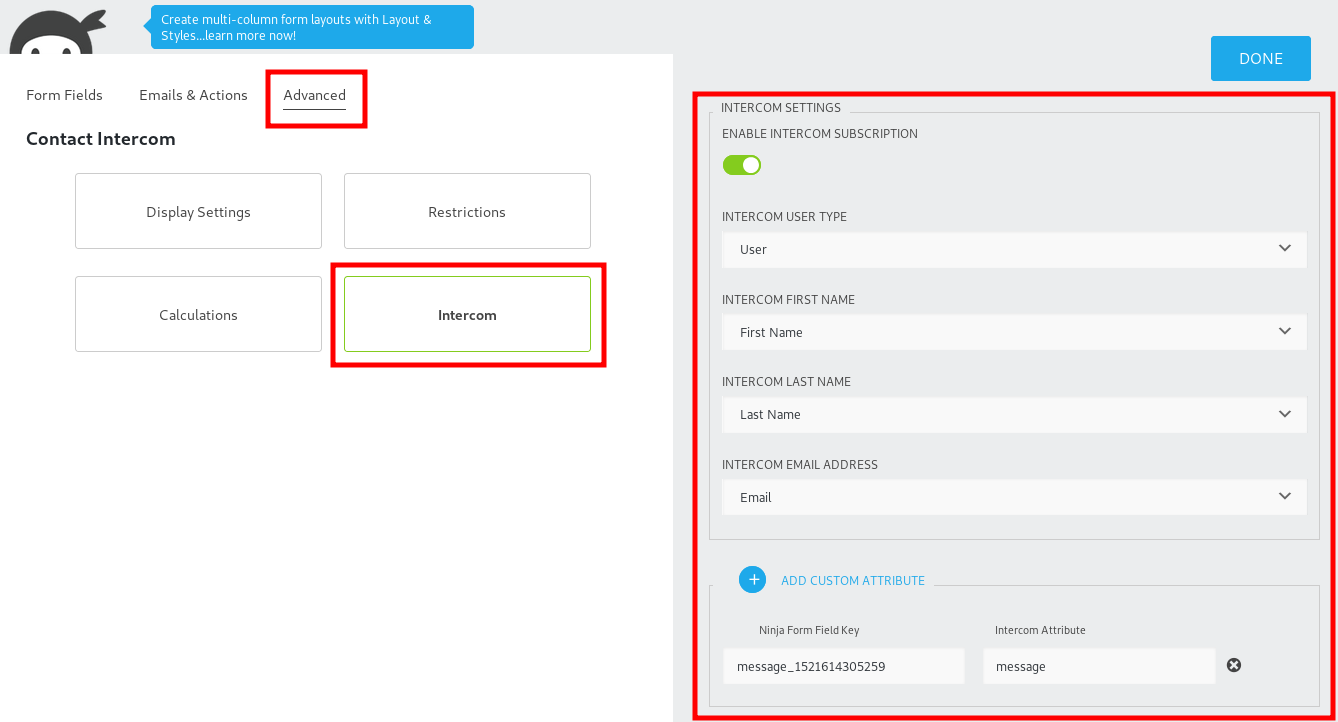
Task: Disable the Intercom subscription toggle
Action: [x=742, y=165]
